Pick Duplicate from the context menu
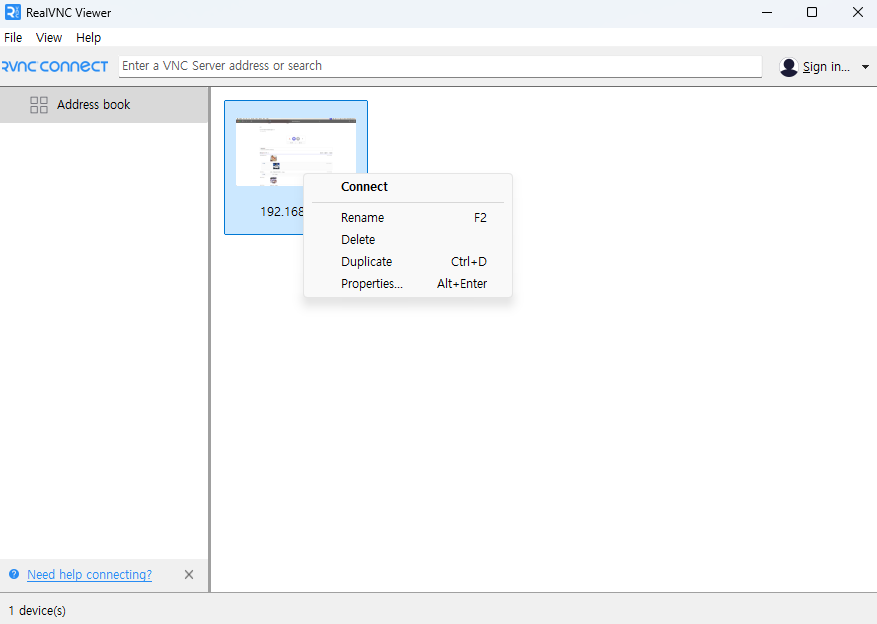Image resolution: width=877 pixels, height=624 pixels. (408, 262)
